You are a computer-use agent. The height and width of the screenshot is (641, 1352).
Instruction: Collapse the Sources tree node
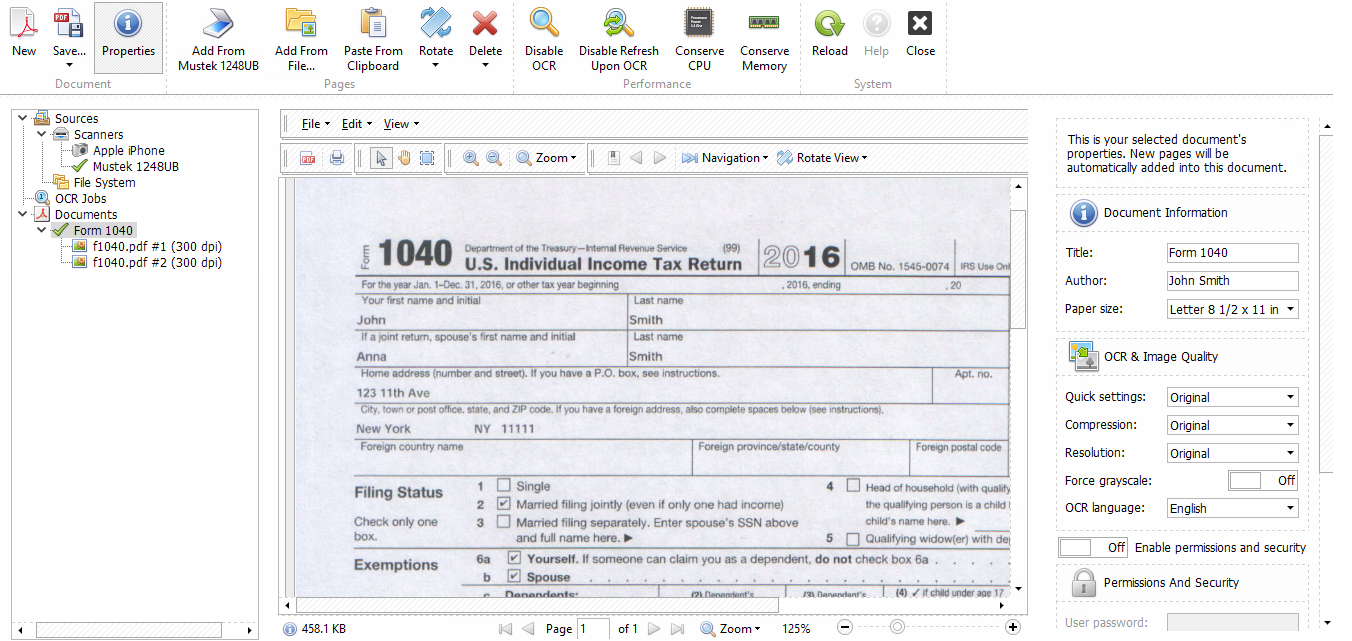pos(23,118)
